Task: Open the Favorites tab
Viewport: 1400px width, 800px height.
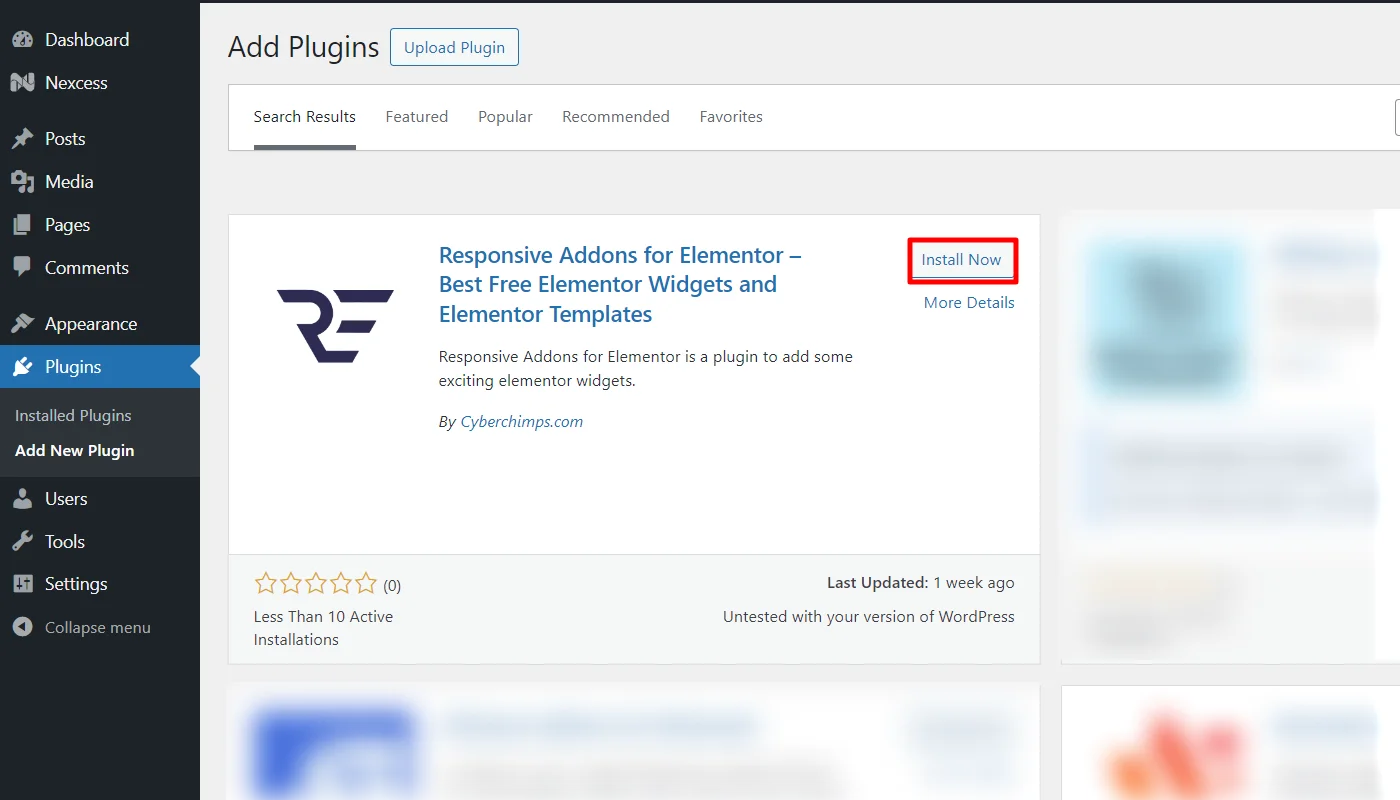Action: (x=731, y=116)
